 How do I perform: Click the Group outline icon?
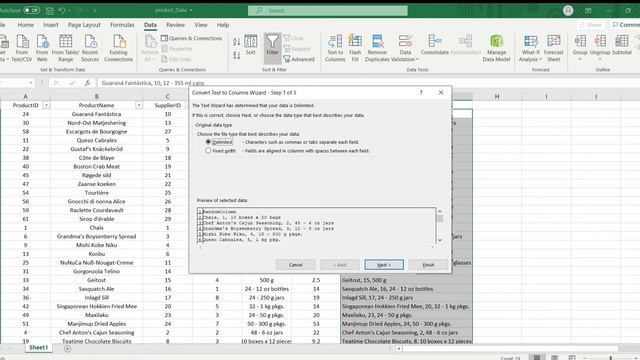pyautogui.click(x=580, y=47)
